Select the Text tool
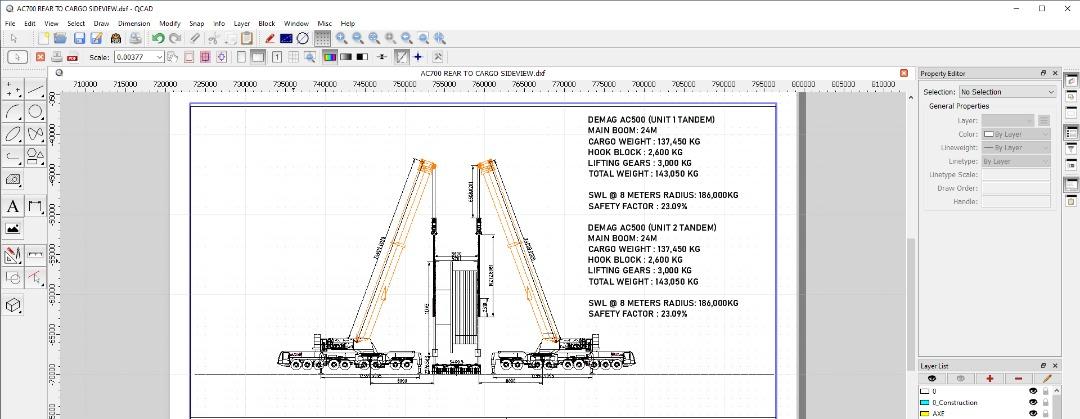The width and height of the screenshot is (1080, 419). click(13, 206)
